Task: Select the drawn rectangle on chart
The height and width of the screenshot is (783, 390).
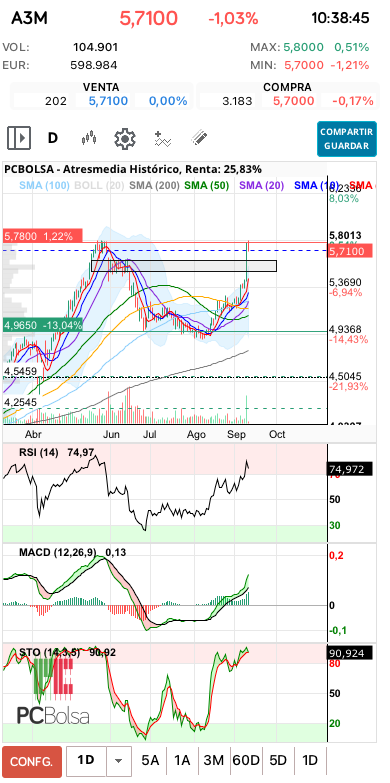Action: click(184, 266)
